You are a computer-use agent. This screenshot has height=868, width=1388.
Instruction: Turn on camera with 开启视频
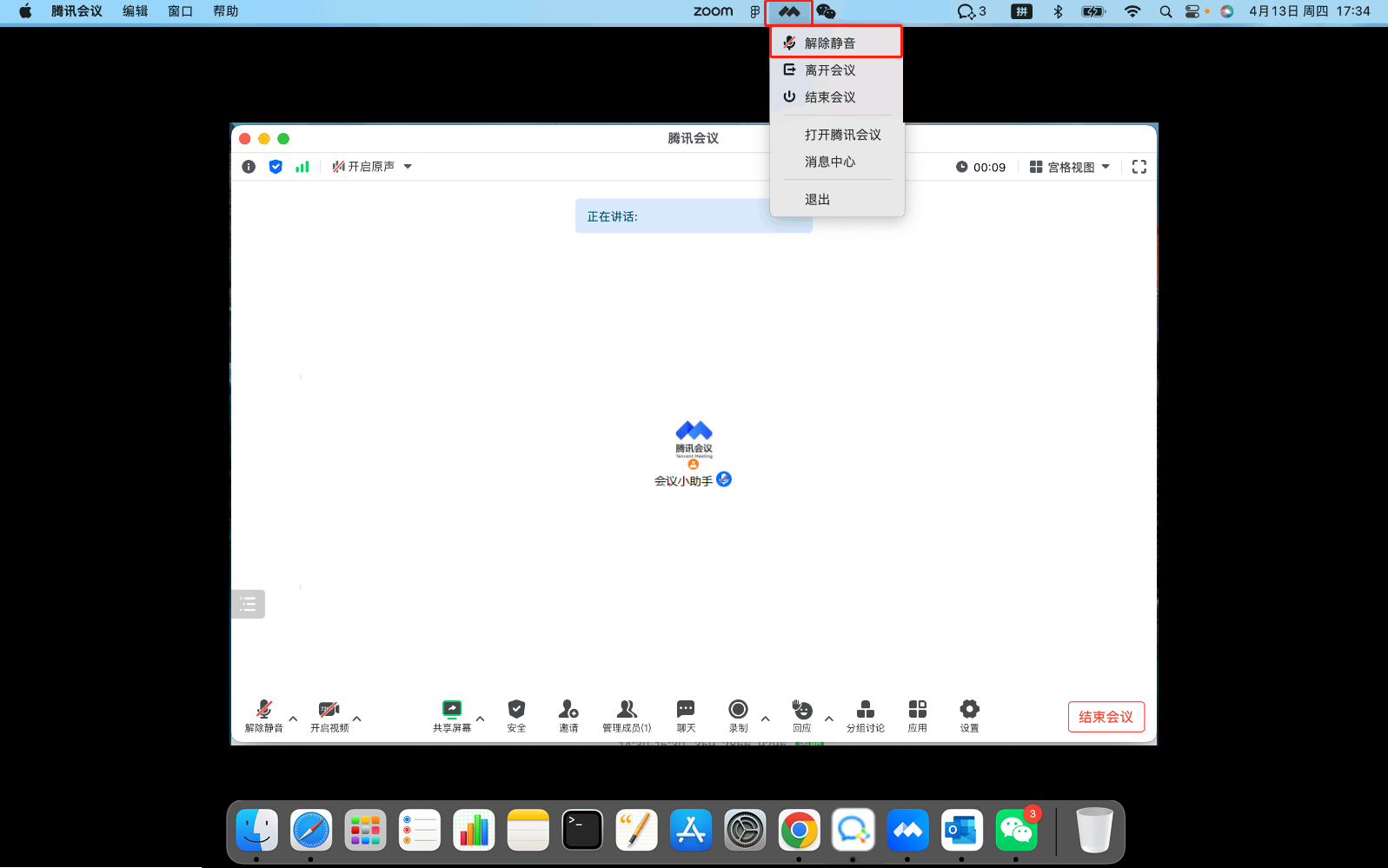[329, 716]
